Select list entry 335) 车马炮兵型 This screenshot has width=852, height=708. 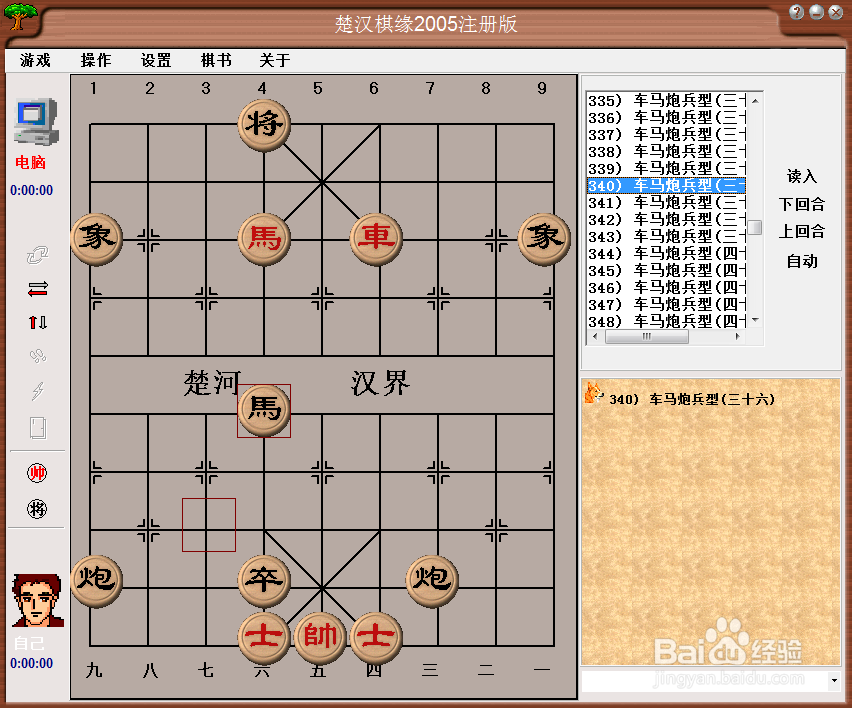(x=666, y=101)
